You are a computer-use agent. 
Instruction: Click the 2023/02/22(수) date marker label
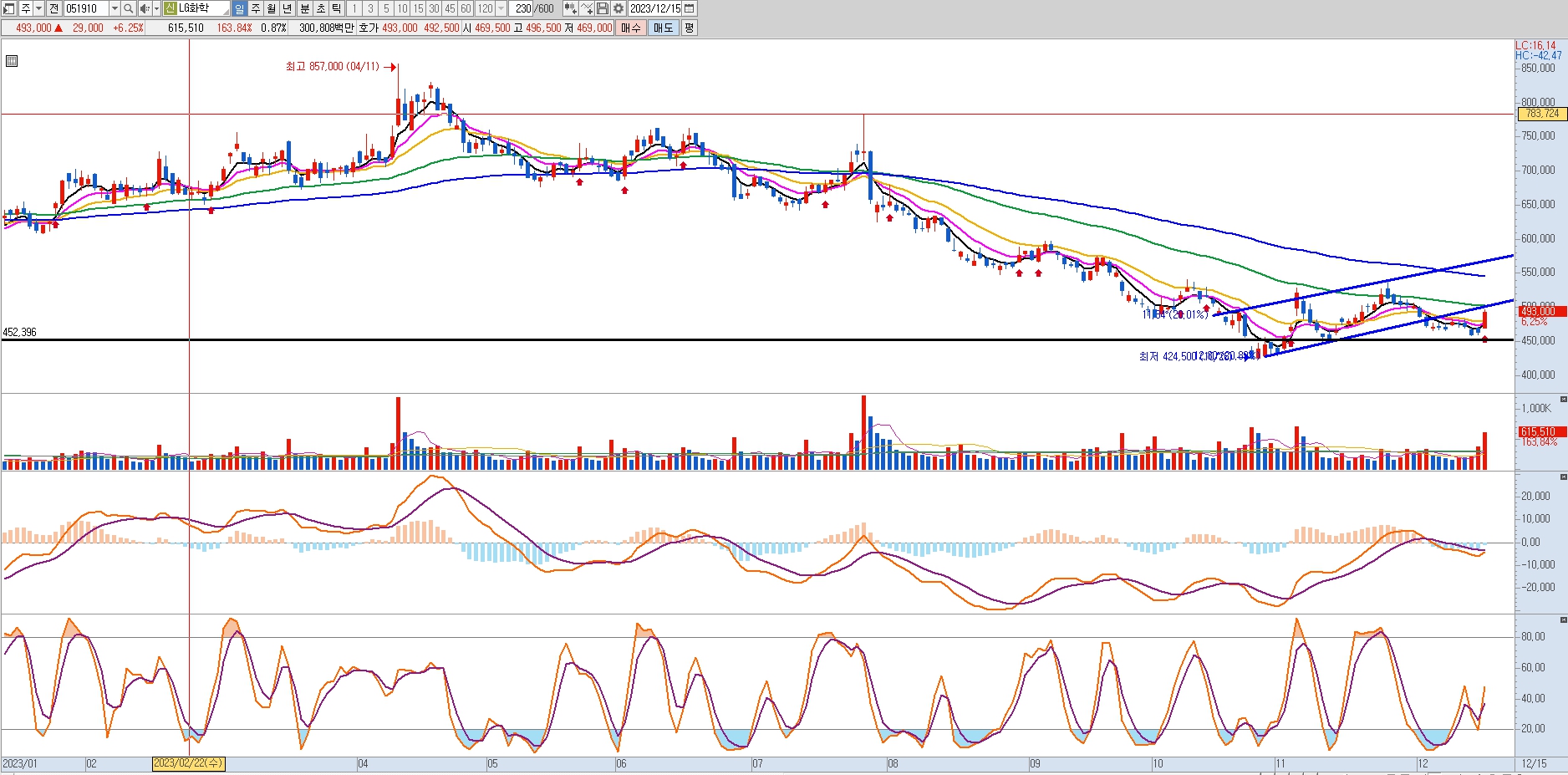tap(188, 763)
